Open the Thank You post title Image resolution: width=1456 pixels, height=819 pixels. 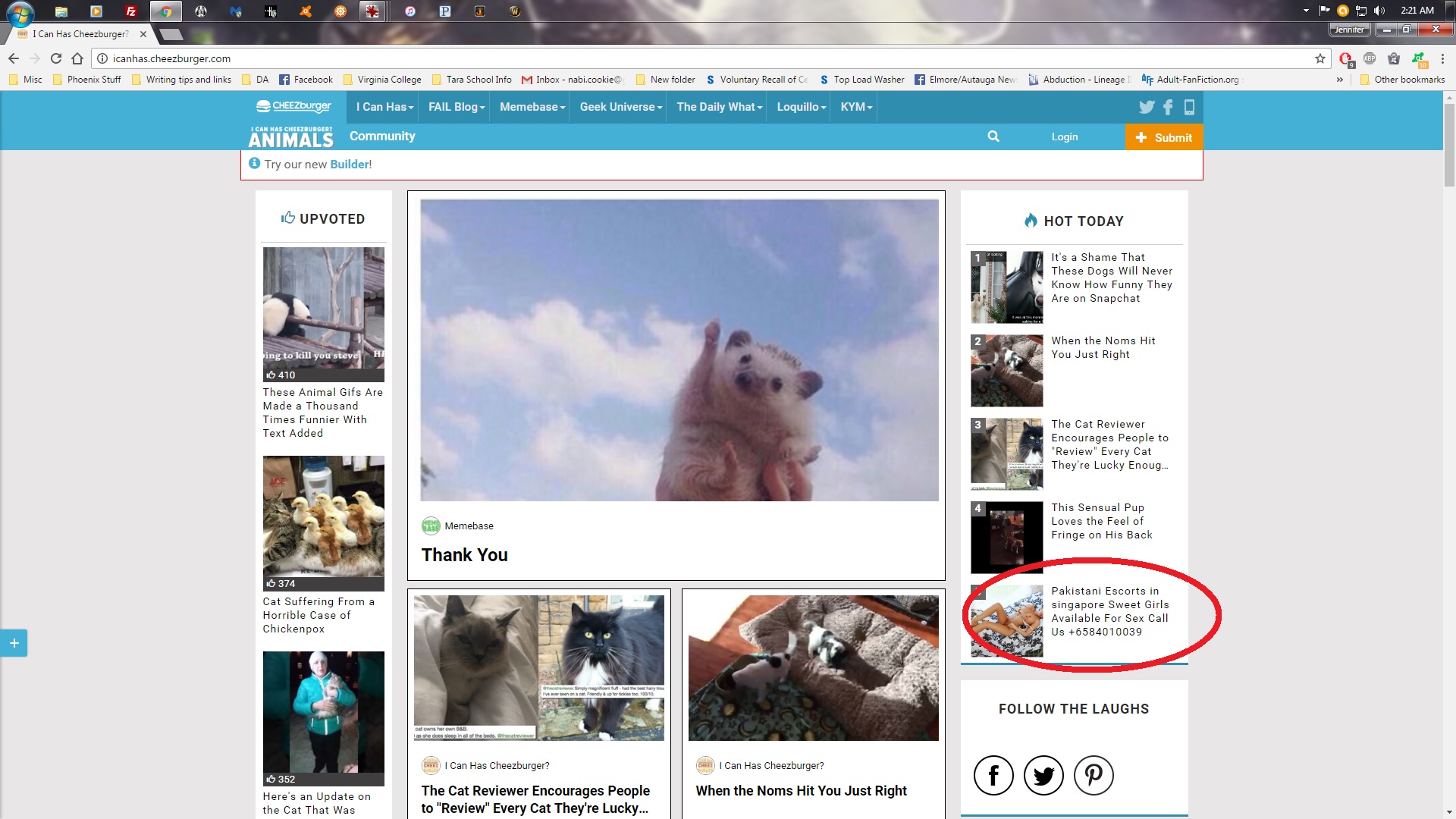pyautogui.click(x=465, y=555)
